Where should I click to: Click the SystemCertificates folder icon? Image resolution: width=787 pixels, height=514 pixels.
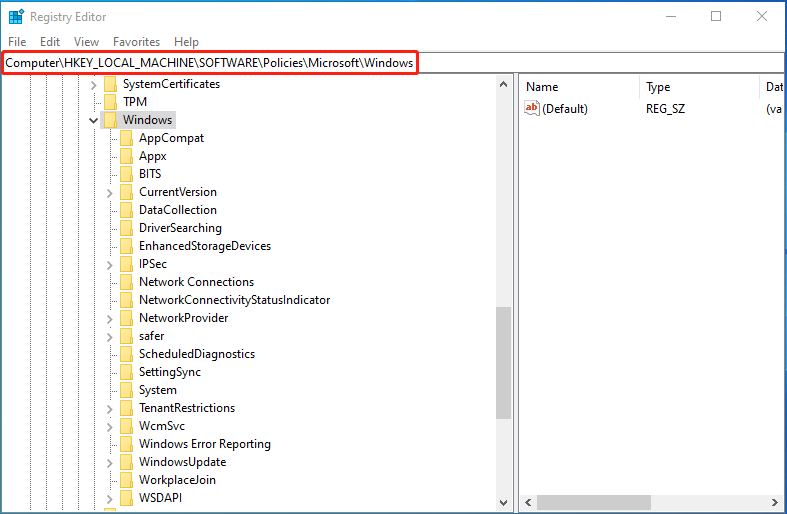[x=110, y=84]
